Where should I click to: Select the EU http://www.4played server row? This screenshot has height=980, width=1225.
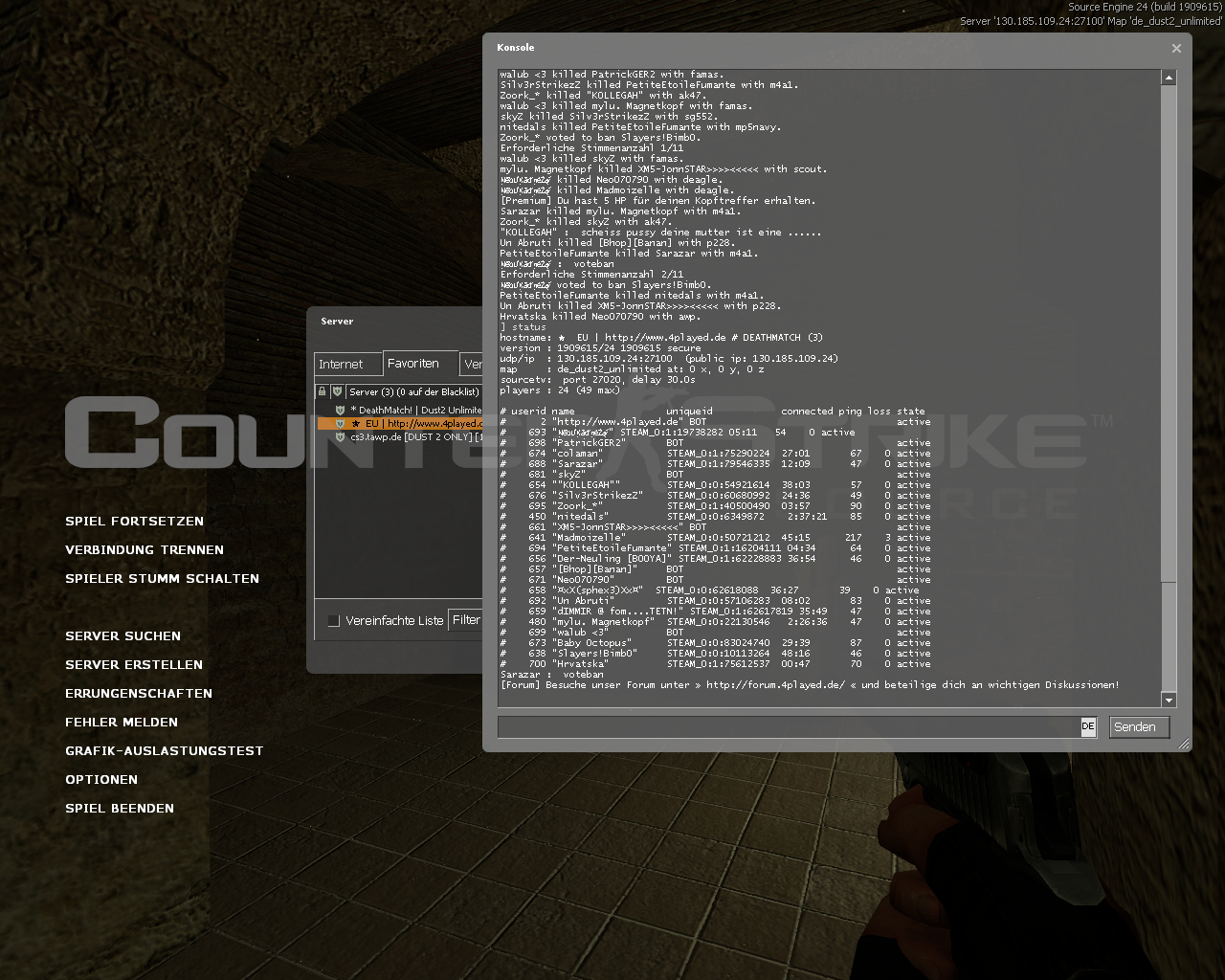[x=400, y=423]
